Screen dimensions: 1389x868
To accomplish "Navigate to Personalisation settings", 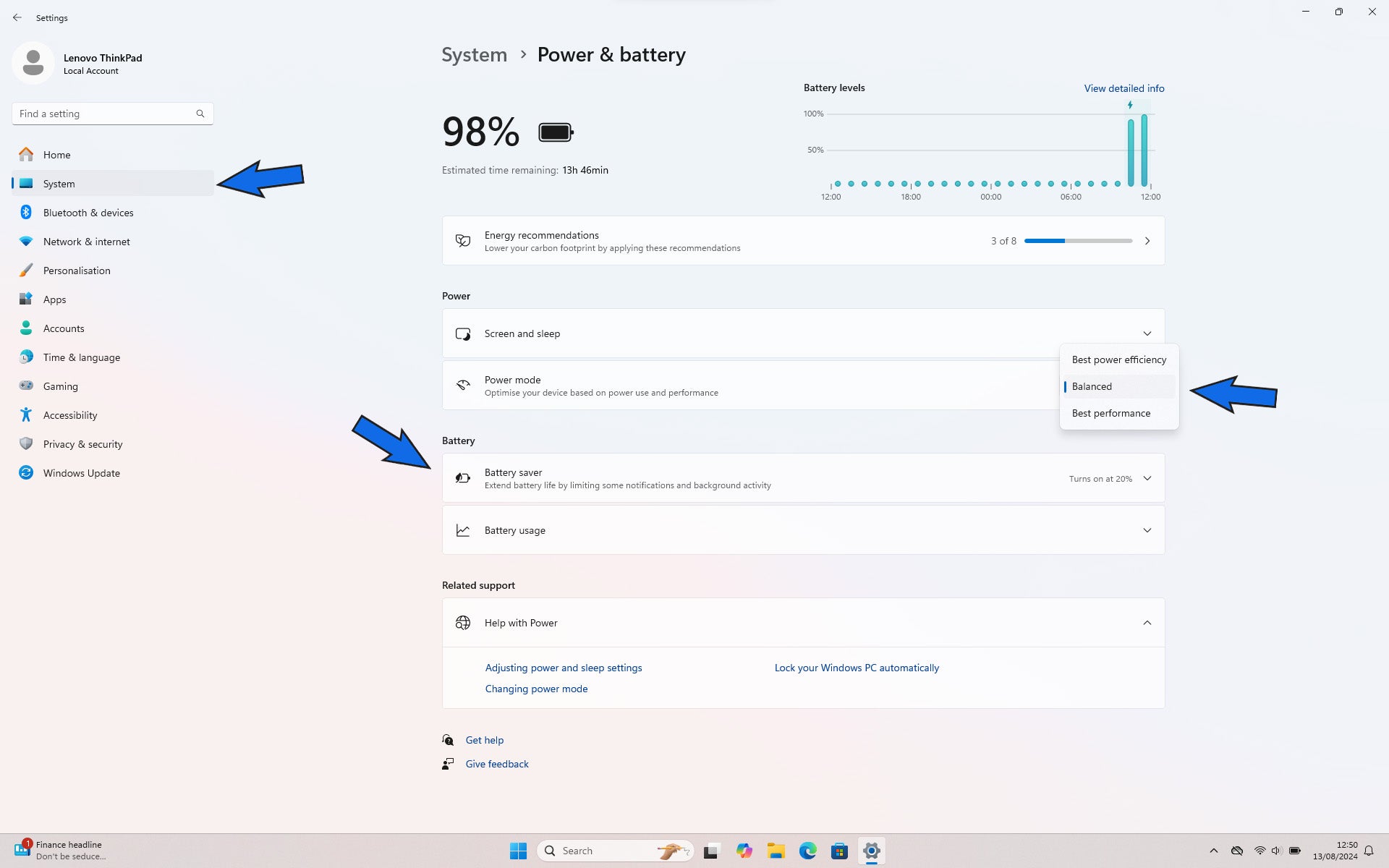I will [x=77, y=271].
